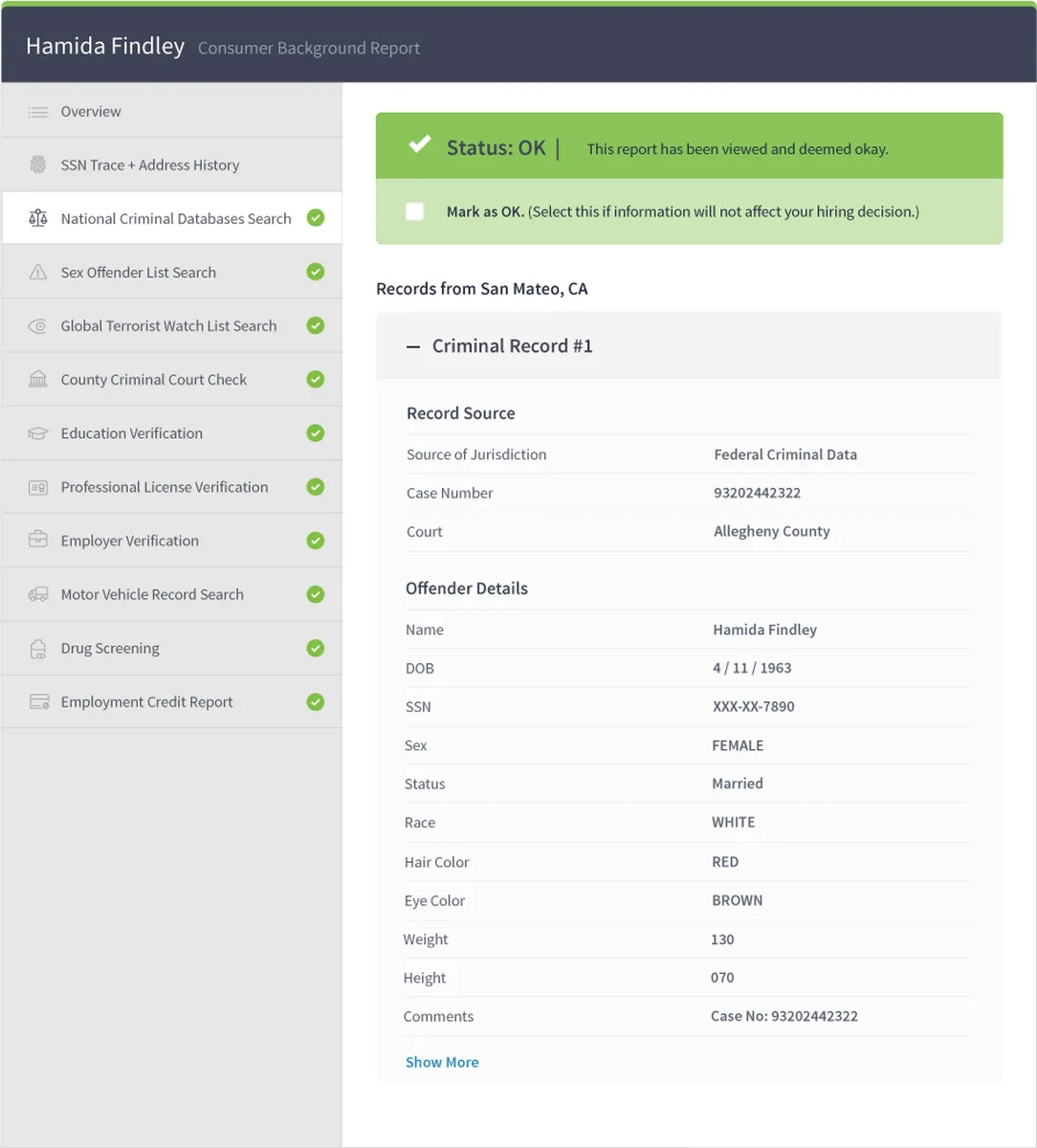
Task: Click Federal Criminal Data value
Action: [x=785, y=454]
